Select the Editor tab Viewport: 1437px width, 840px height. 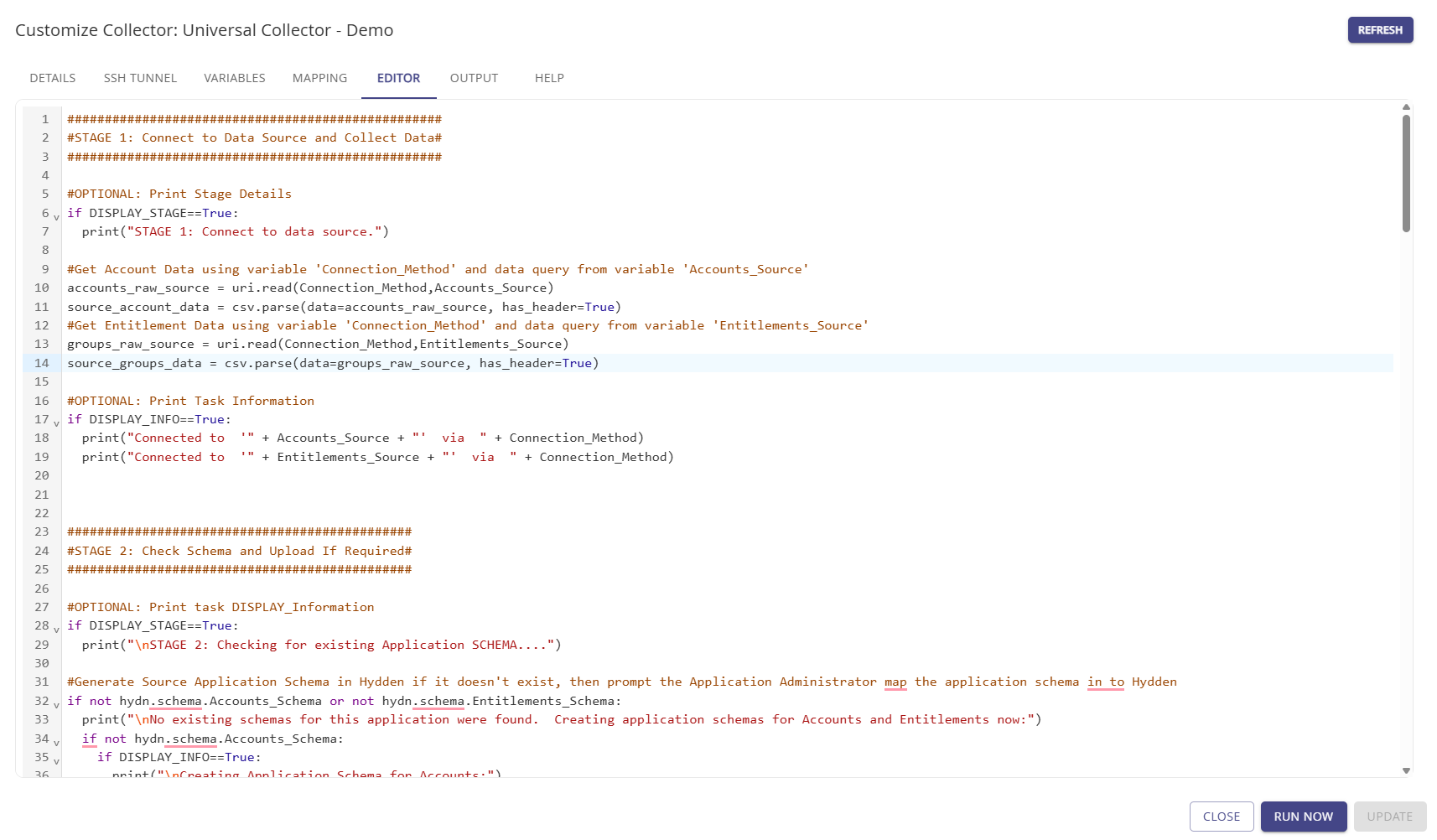pos(398,78)
